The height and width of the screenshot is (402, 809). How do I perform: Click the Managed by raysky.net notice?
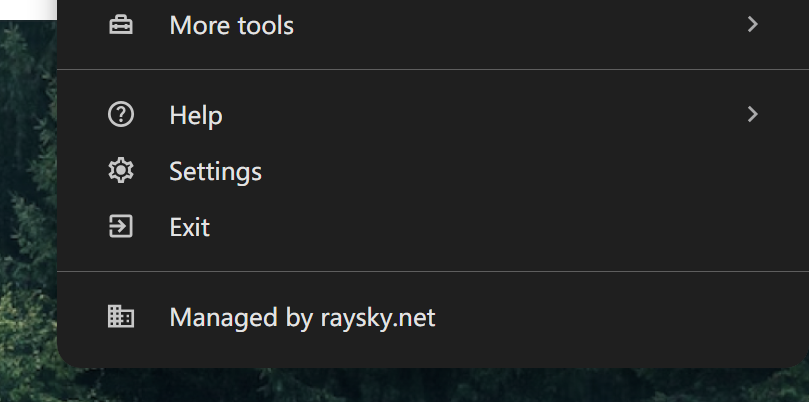[302, 318]
